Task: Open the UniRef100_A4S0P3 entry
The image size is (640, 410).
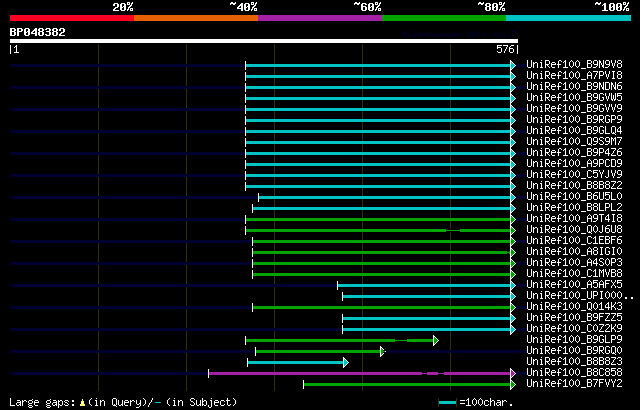Action: (574, 263)
